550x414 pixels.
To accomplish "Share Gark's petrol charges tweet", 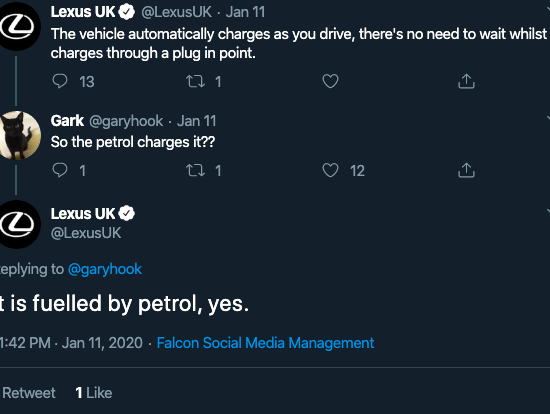I will click(466, 171).
